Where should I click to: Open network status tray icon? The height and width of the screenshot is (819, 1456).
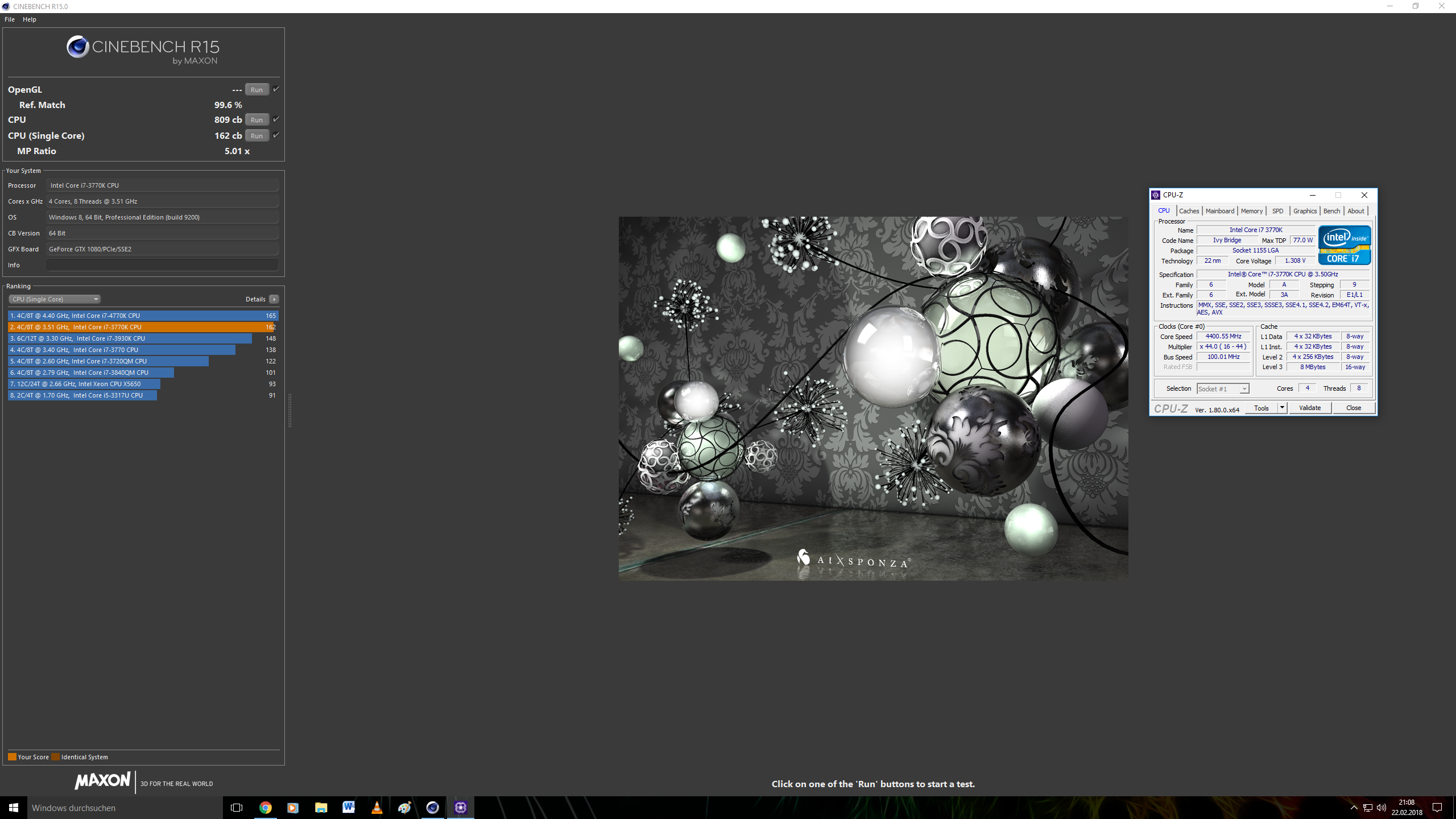pyautogui.click(x=1368, y=808)
